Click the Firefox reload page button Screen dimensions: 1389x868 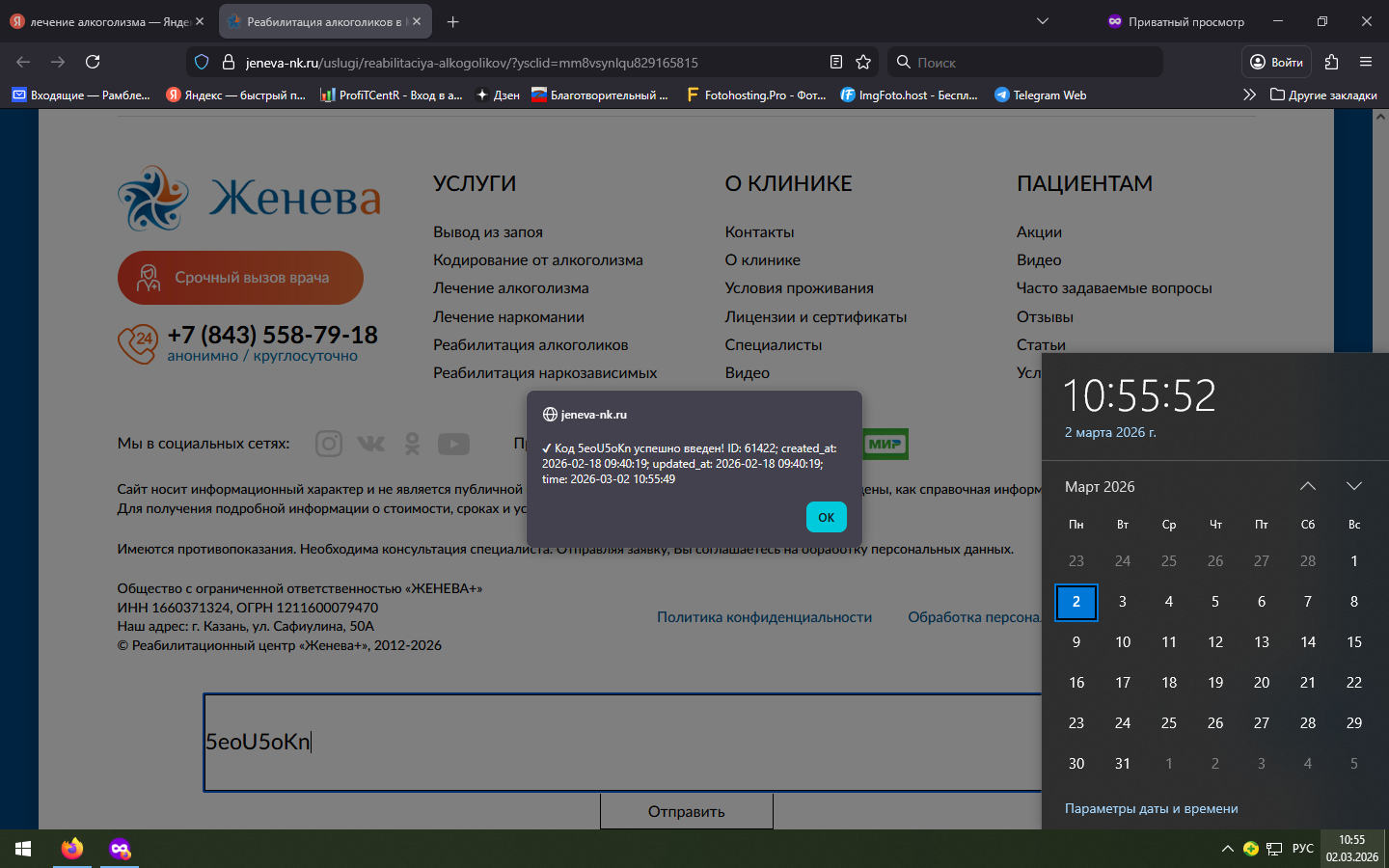tap(93, 62)
